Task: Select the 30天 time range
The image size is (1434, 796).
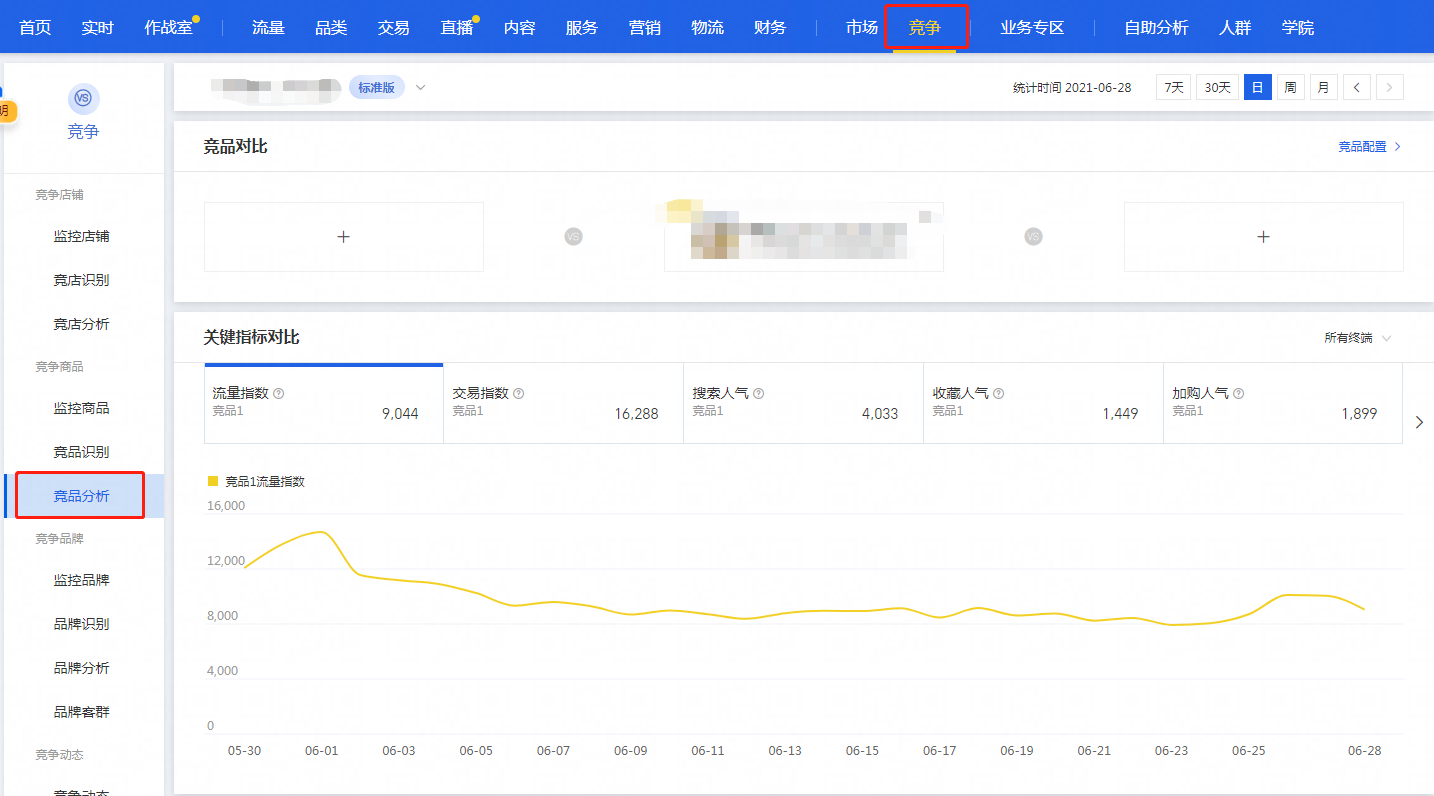Action: pyautogui.click(x=1217, y=87)
